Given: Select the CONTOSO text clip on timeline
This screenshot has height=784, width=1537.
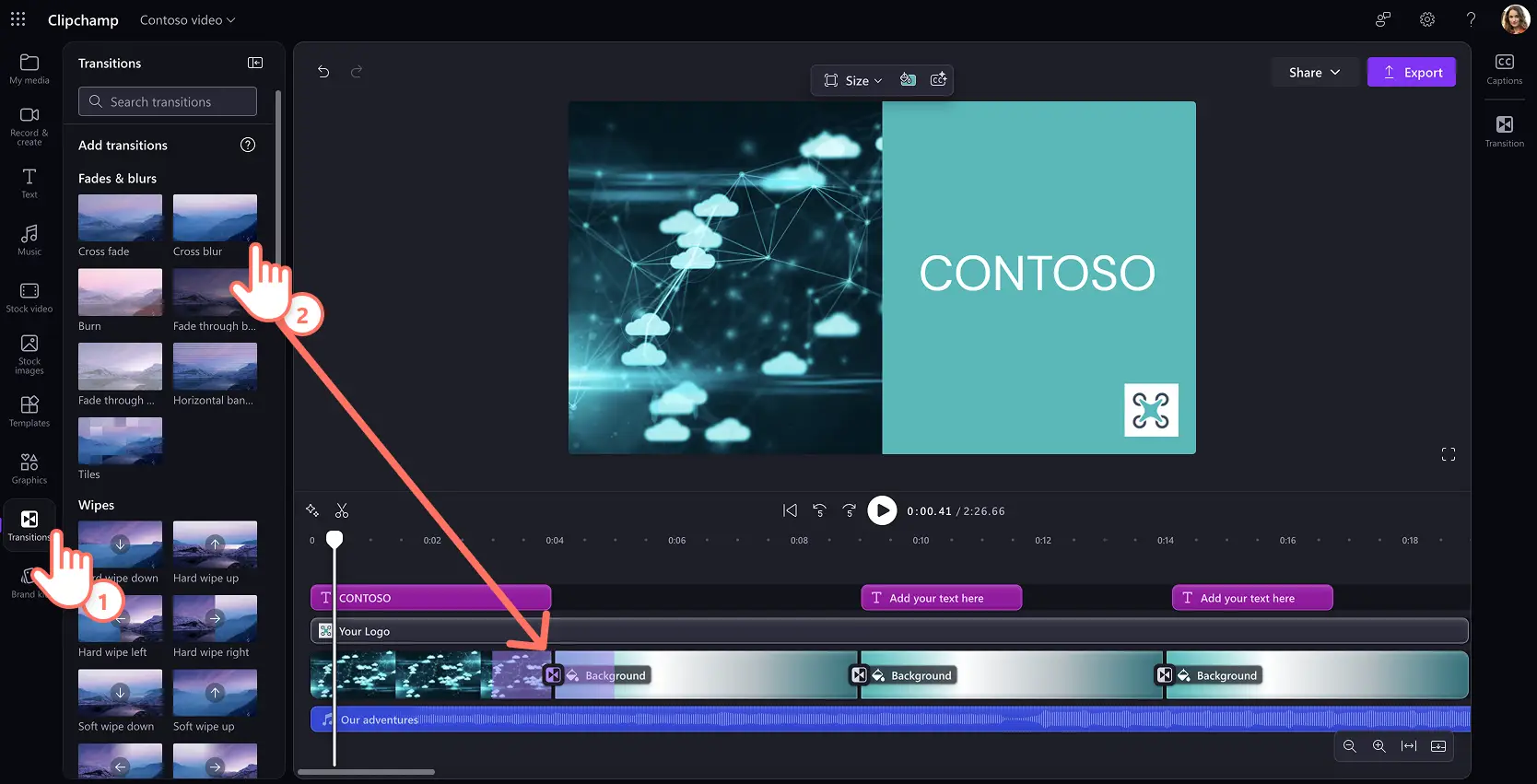Looking at the screenshot, I should tap(430, 598).
